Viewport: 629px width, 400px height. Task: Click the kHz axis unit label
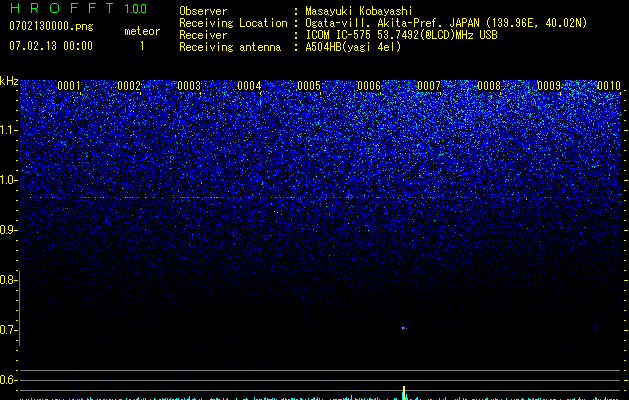point(9,81)
